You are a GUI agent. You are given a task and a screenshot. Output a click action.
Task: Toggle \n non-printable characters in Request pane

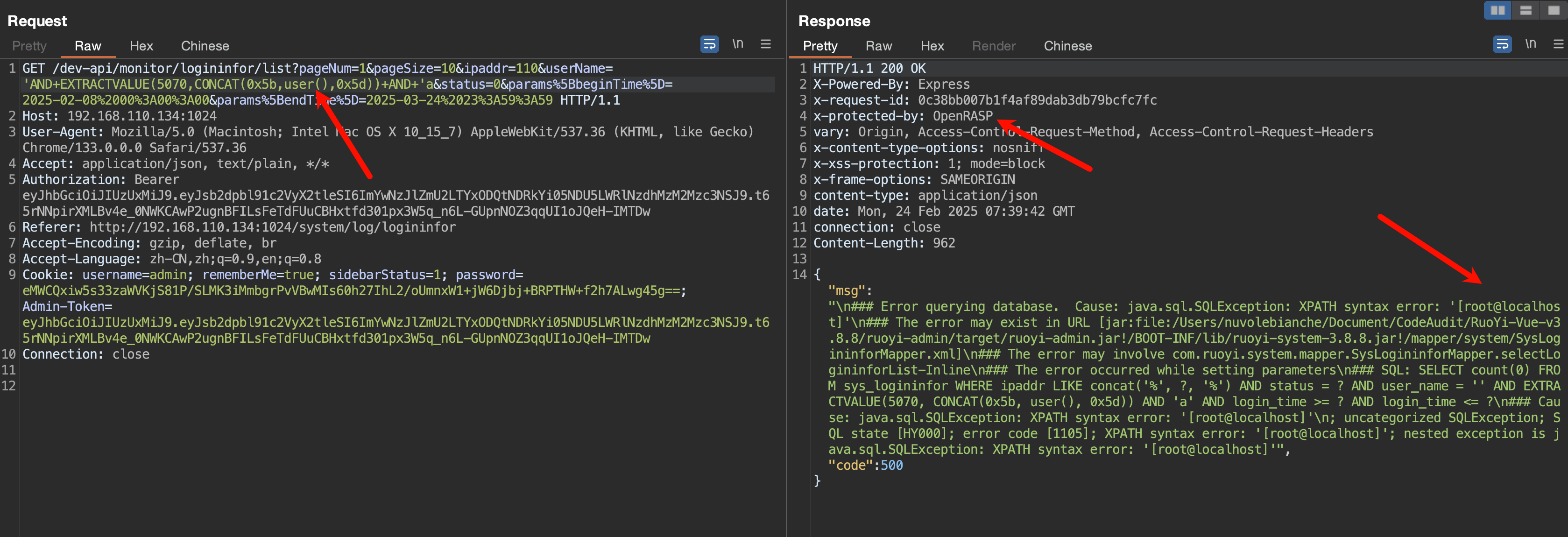[738, 44]
